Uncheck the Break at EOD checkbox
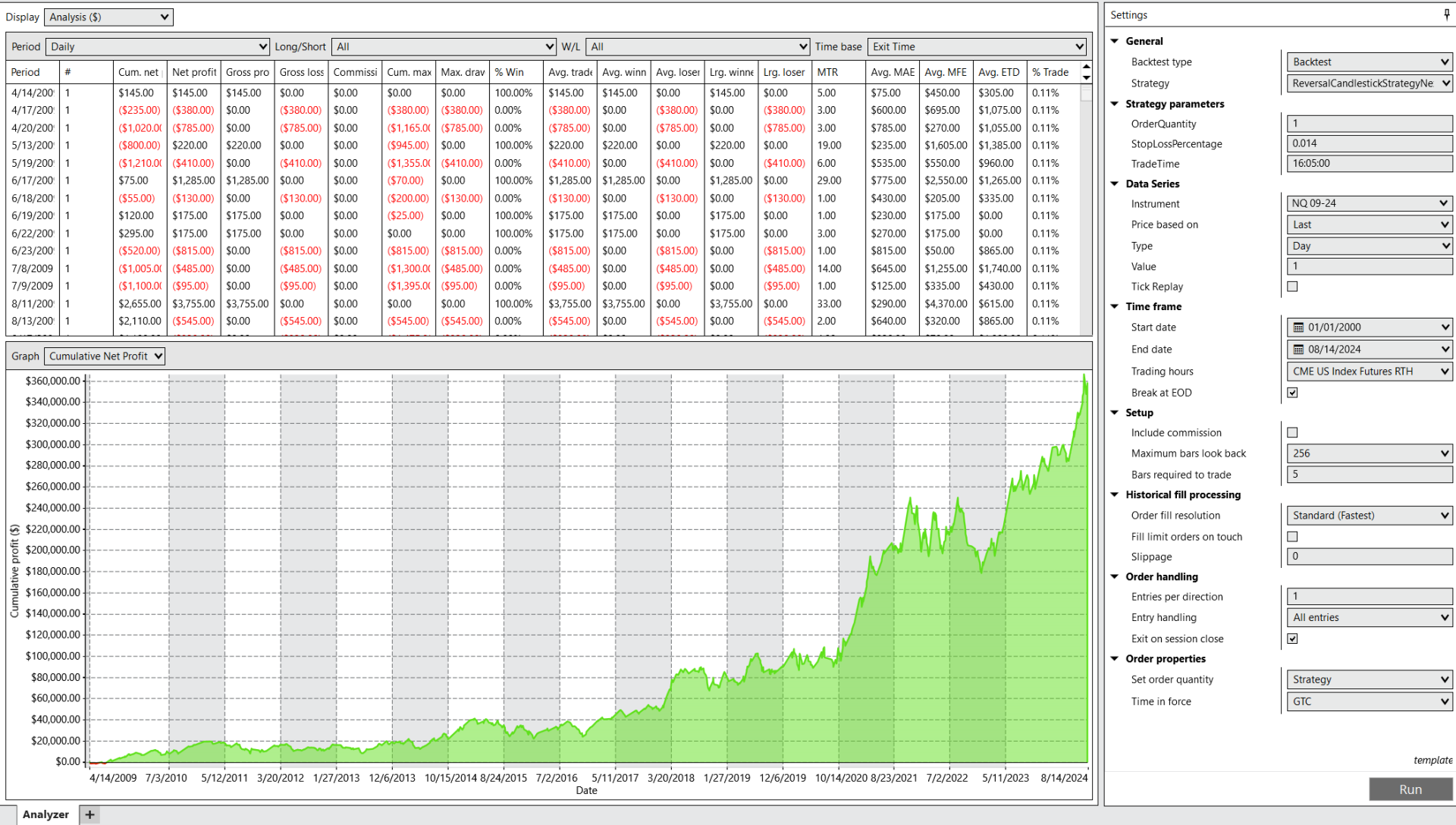 tap(1292, 393)
